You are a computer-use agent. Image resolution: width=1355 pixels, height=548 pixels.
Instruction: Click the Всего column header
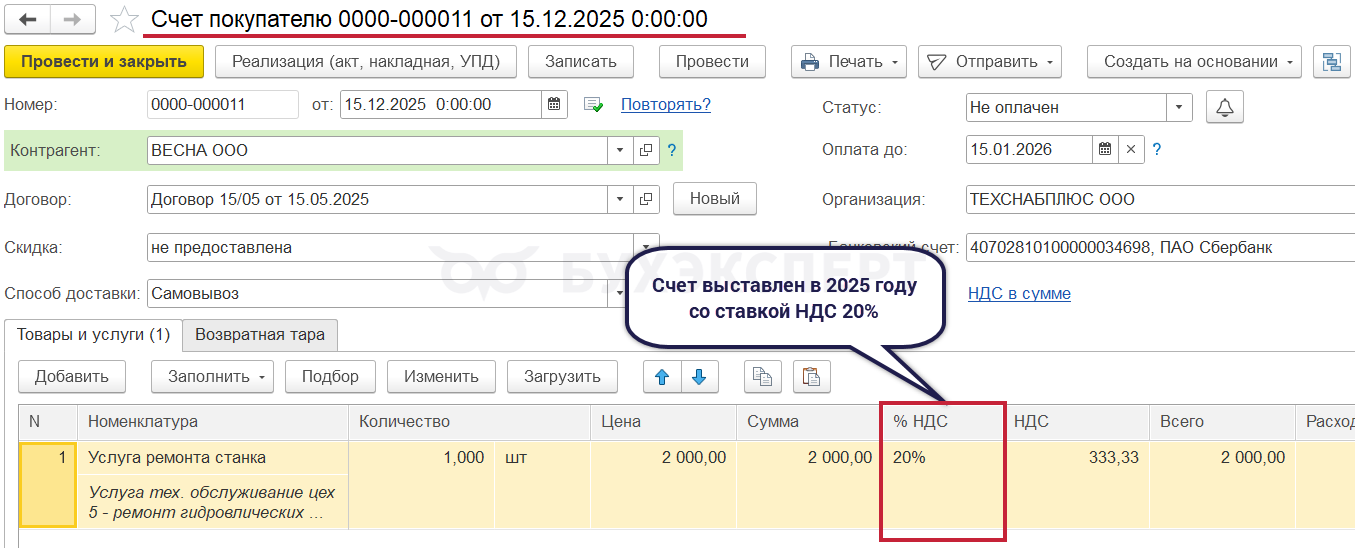1222,422
